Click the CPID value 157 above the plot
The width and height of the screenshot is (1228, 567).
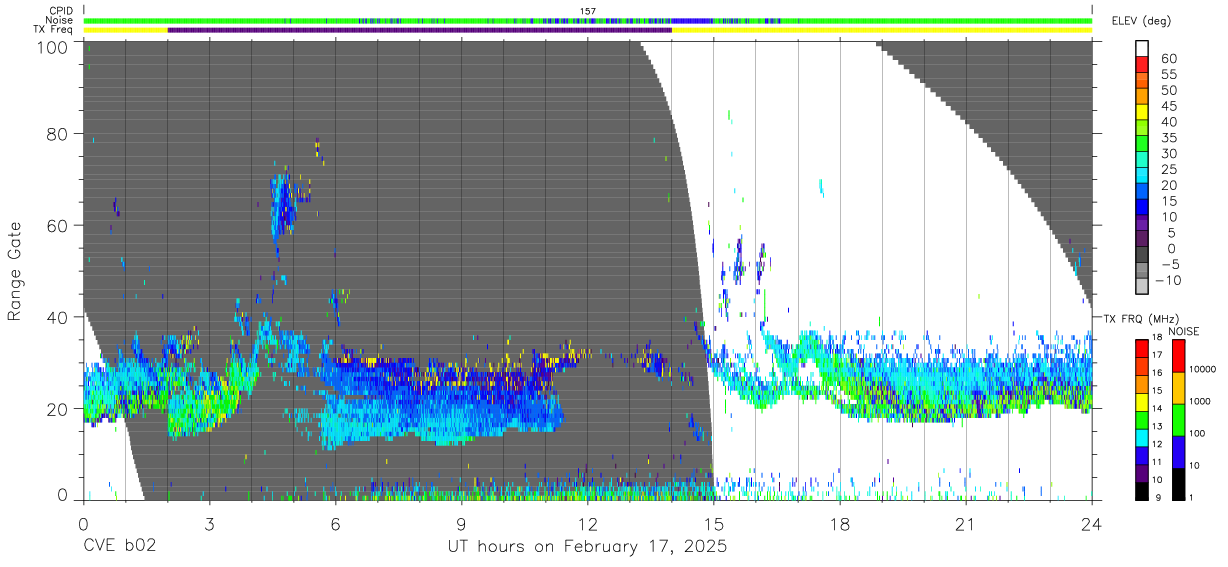tap(588, 11)
